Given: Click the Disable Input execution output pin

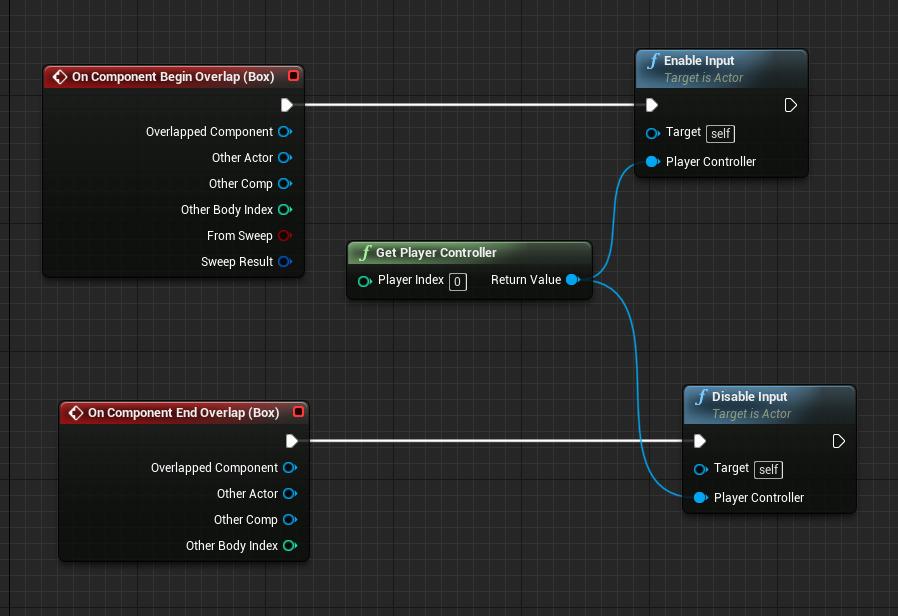Looking at the screenshot, I should 839,441.
